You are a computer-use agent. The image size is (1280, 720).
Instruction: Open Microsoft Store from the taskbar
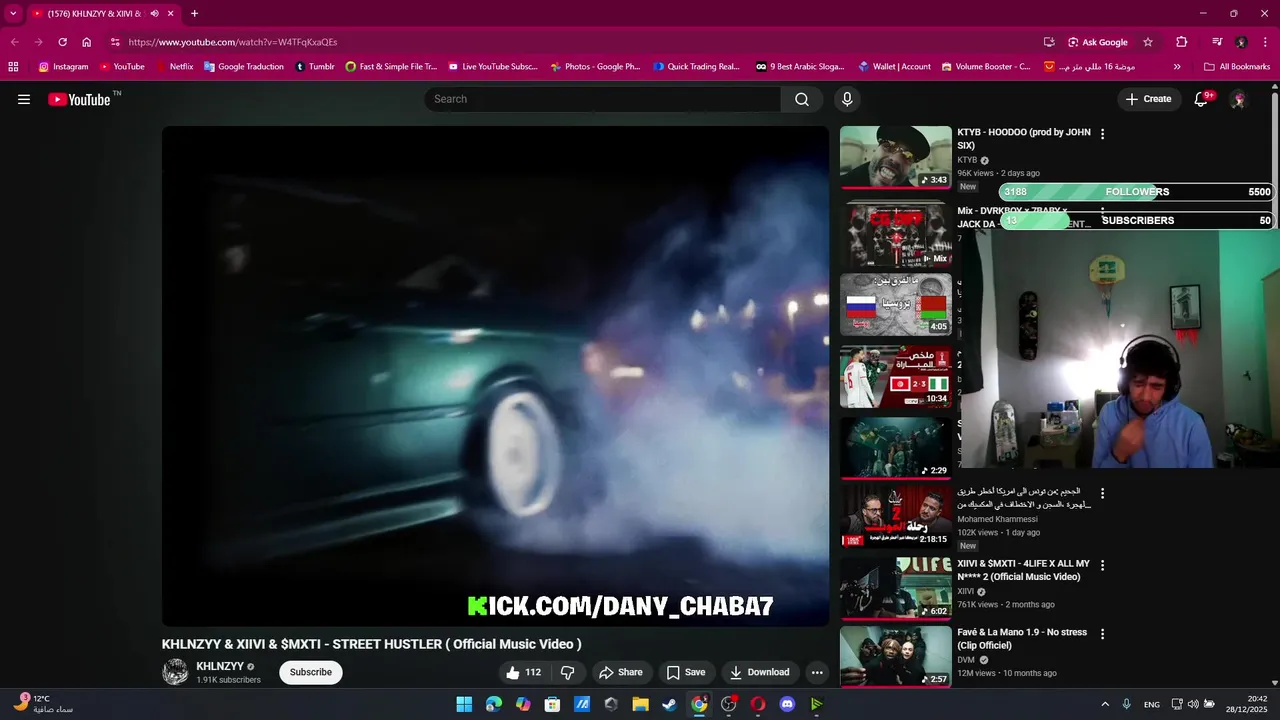tap(552, 704)
